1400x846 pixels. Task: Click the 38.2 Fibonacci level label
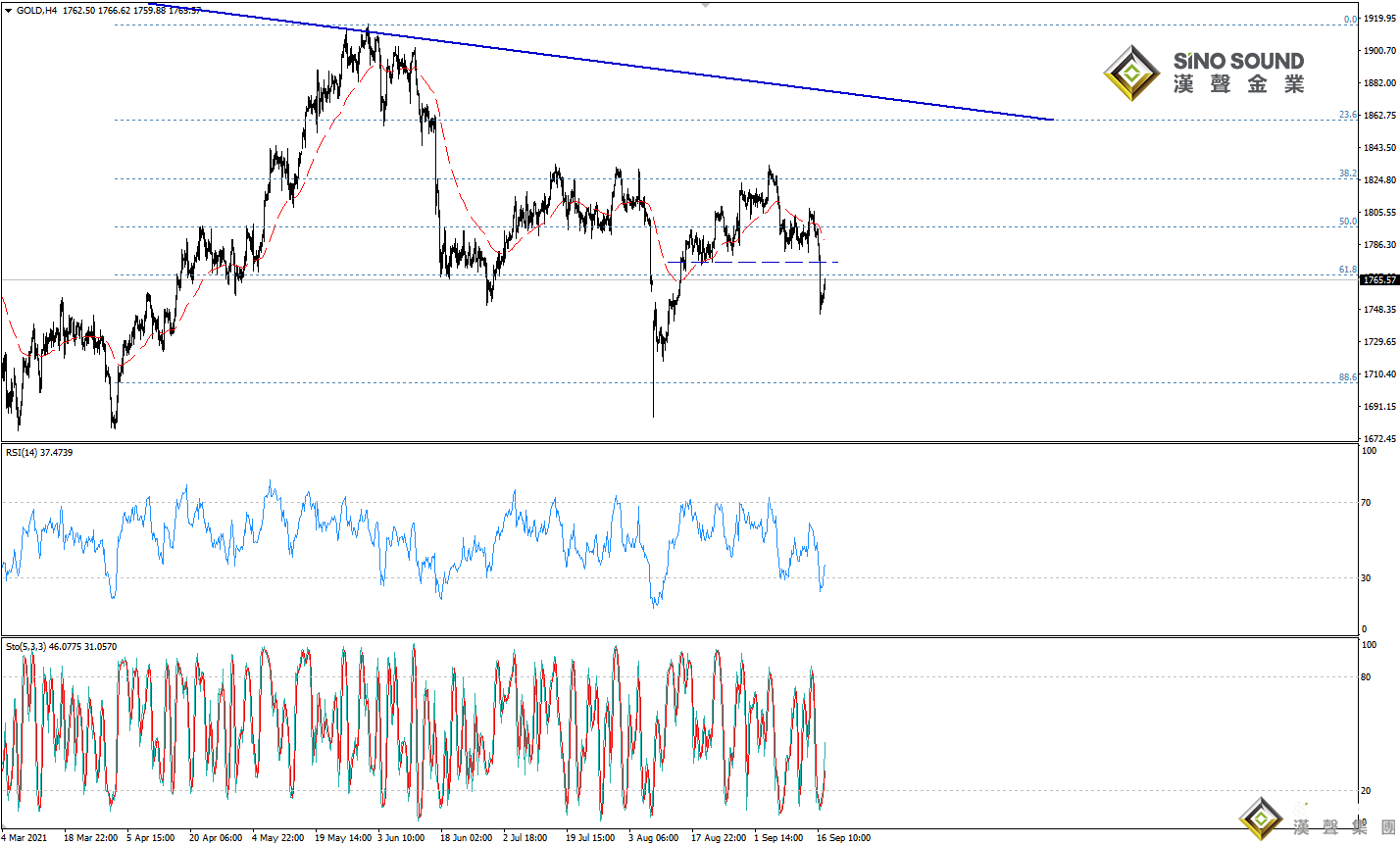1348,174
